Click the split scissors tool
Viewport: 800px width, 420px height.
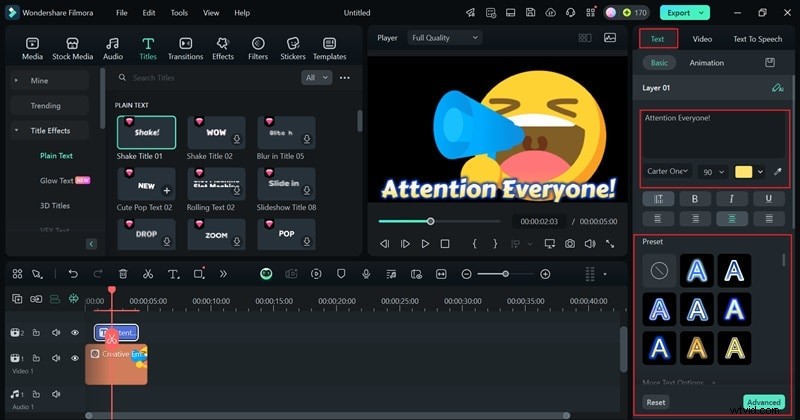coord(148,274)
